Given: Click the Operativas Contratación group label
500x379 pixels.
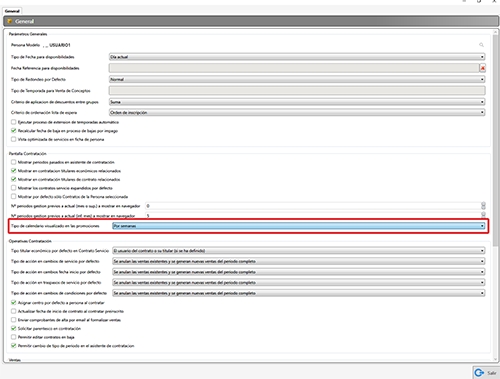Looking at the screenshot, I should tap(30, 241).
